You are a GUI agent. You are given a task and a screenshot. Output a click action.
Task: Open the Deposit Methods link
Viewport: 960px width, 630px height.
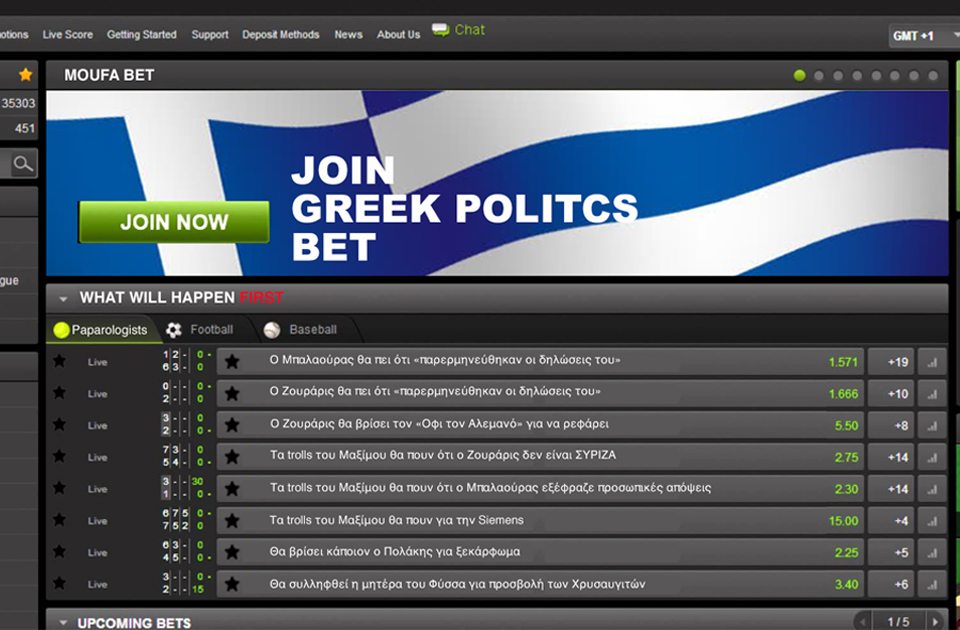280,35
